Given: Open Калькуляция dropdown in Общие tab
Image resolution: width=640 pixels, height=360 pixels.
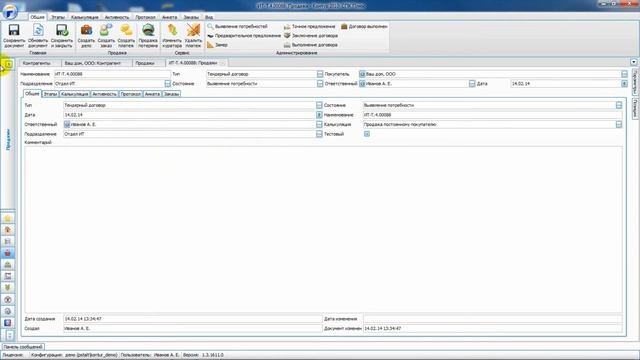Looking at the screenshot, I should tap(619, 124).
